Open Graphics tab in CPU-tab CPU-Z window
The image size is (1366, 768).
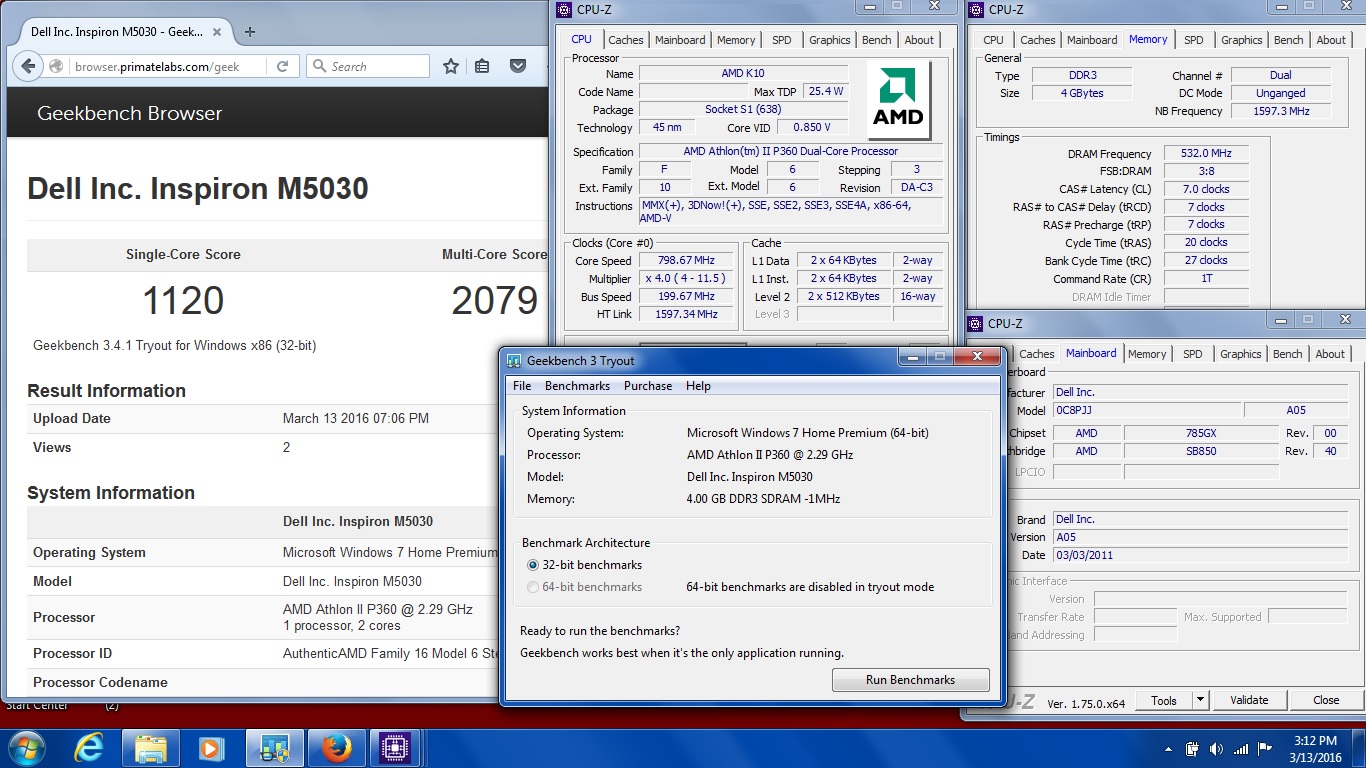830,40
